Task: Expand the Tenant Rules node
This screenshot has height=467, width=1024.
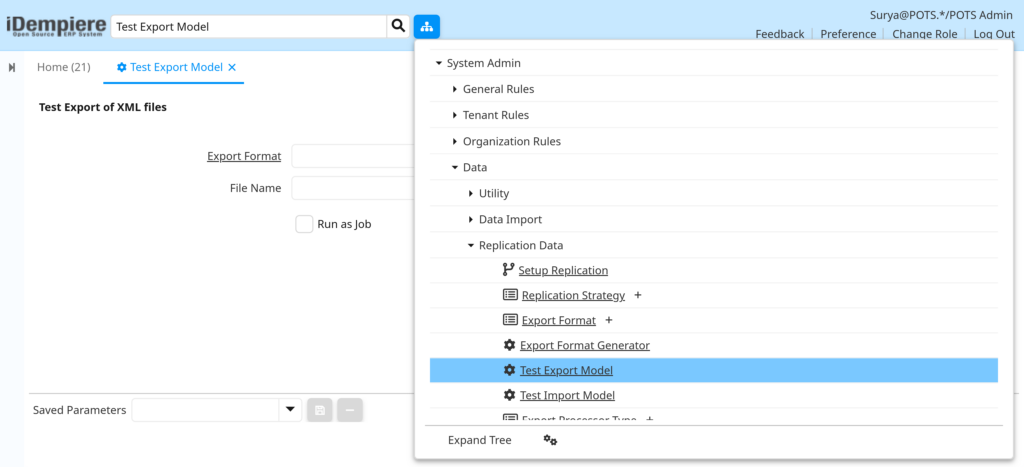Action: [455, 116]
